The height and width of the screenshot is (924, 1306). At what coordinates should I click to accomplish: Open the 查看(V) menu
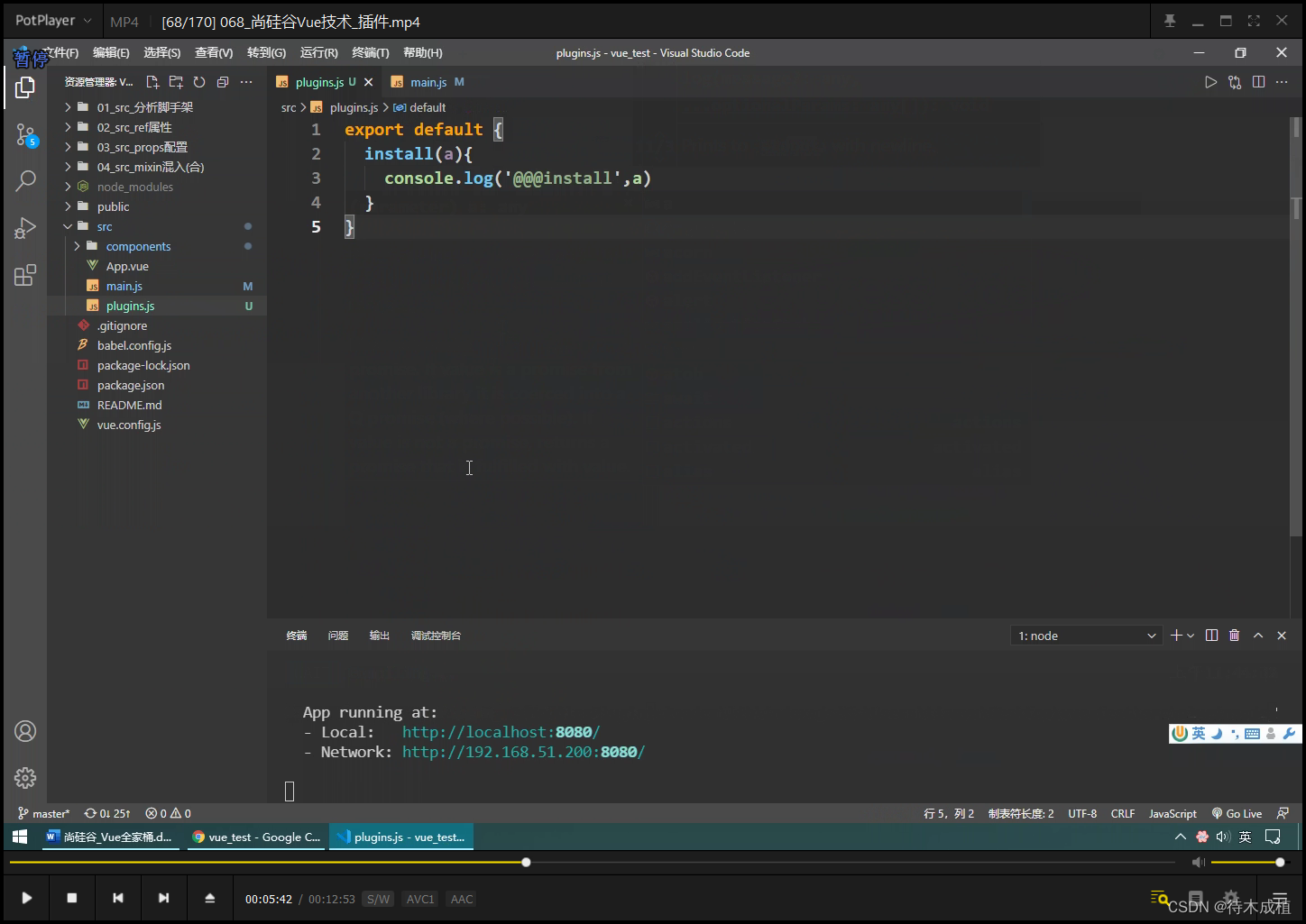214,53
